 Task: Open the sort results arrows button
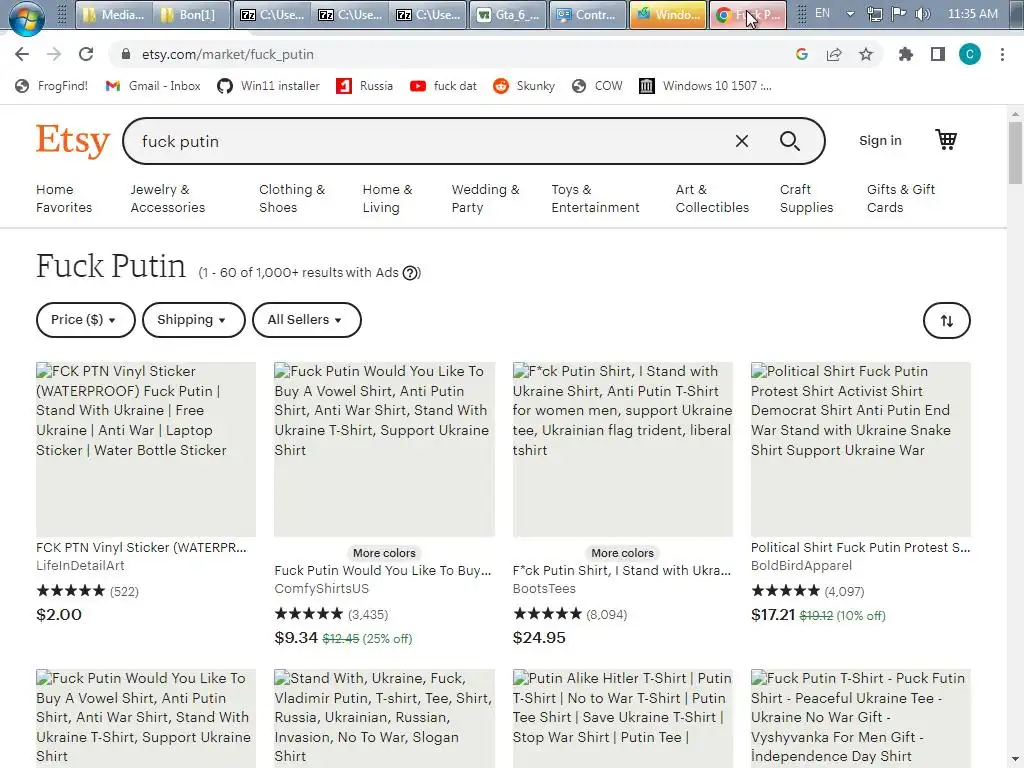coord(946,321)
